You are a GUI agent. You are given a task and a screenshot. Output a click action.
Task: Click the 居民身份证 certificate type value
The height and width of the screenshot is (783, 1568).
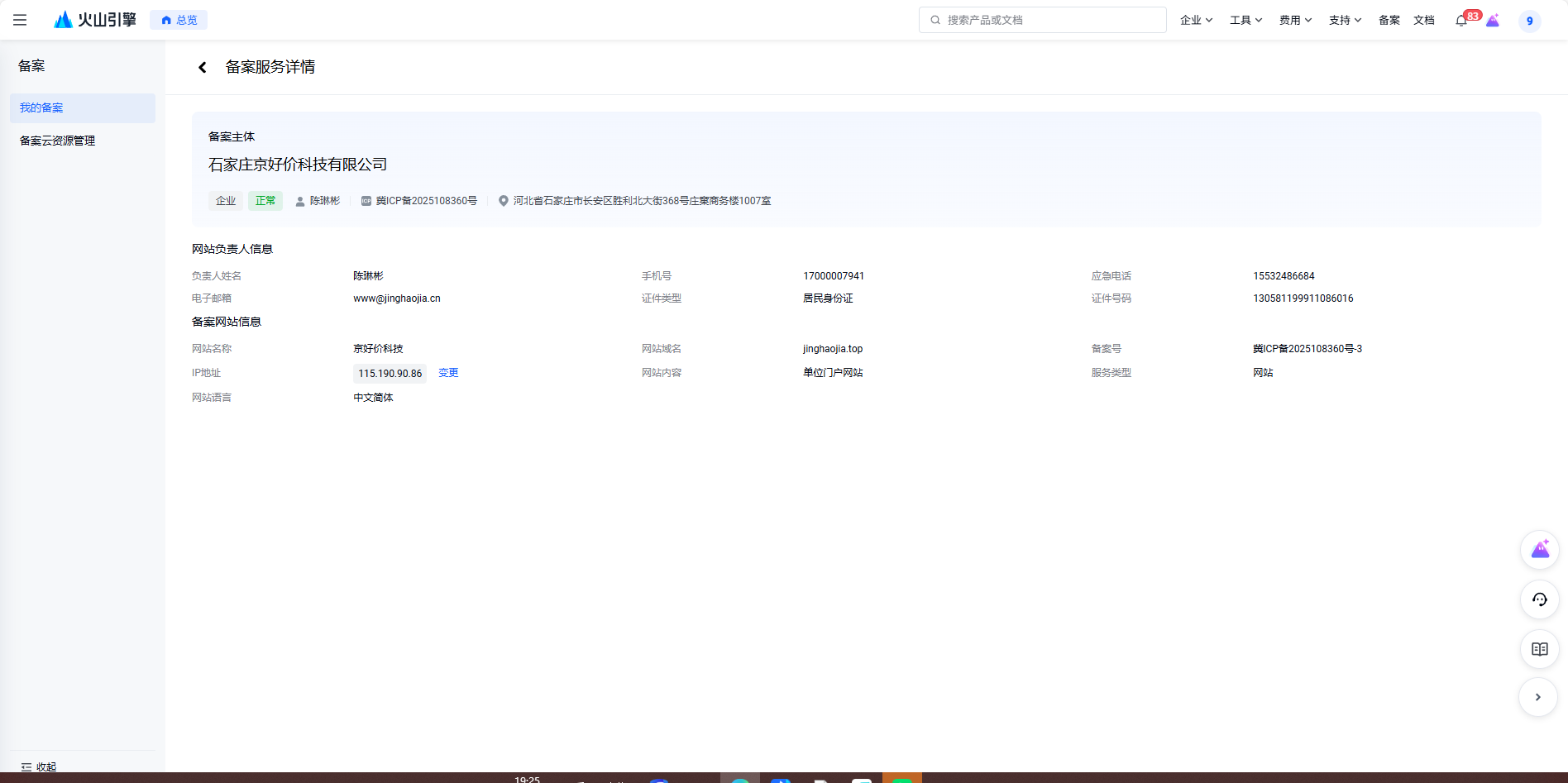coord(828,298)
